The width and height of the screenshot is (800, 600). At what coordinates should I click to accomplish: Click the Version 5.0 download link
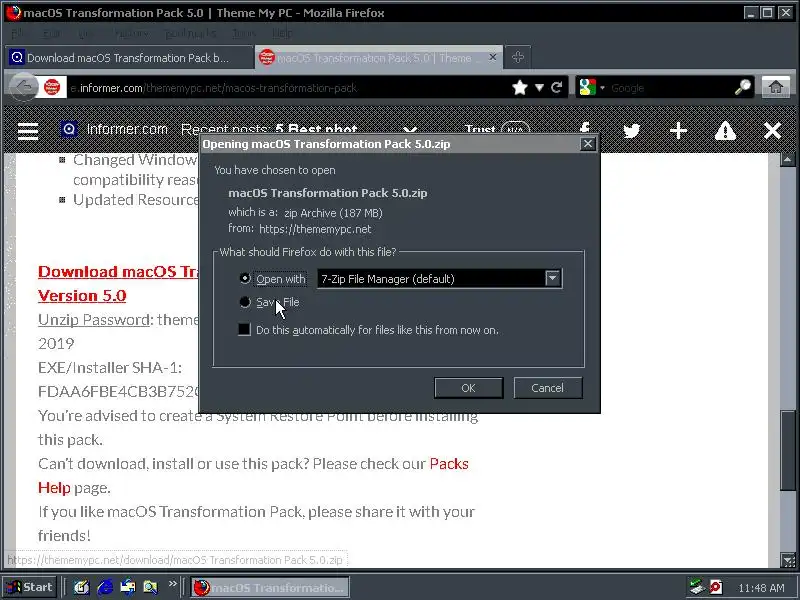coord(82,295)
